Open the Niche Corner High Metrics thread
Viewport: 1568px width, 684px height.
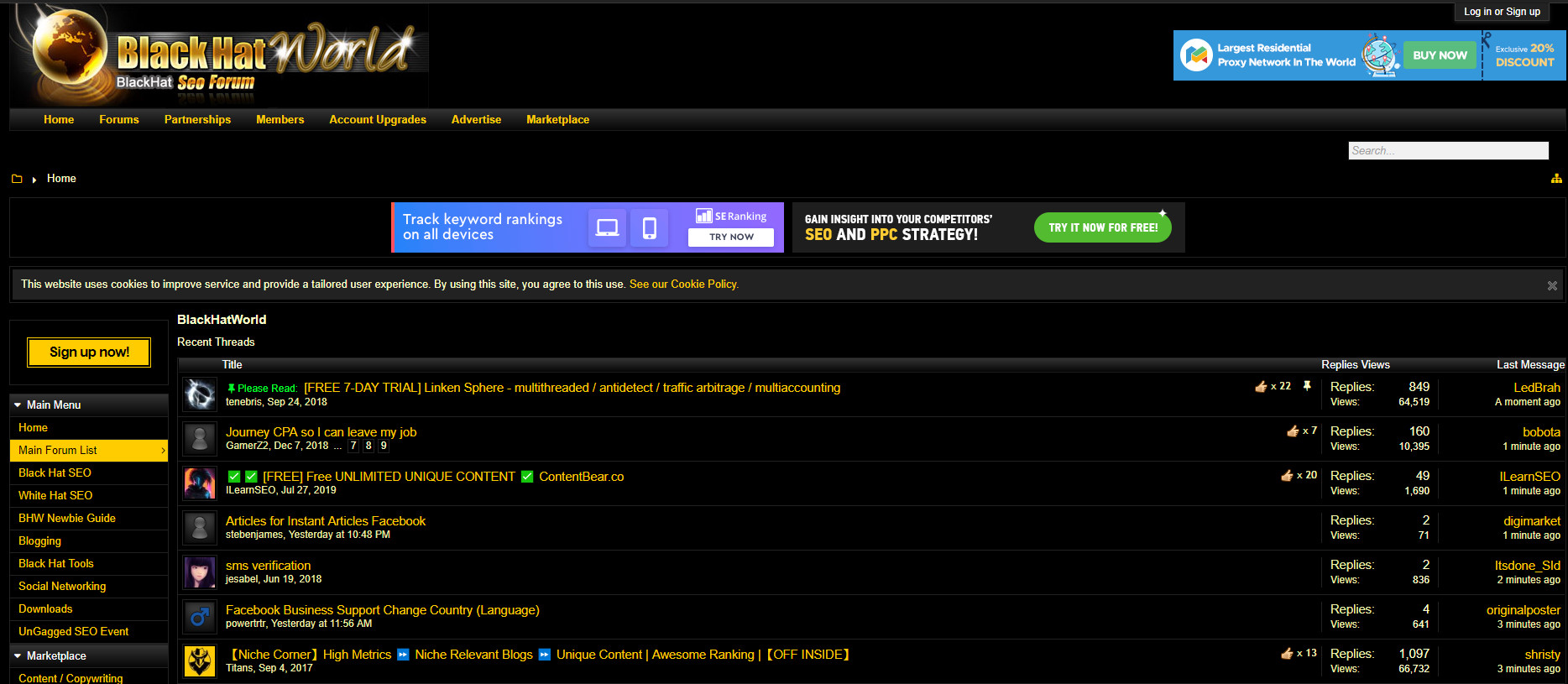pyautogui.click(x=540, y=655)
